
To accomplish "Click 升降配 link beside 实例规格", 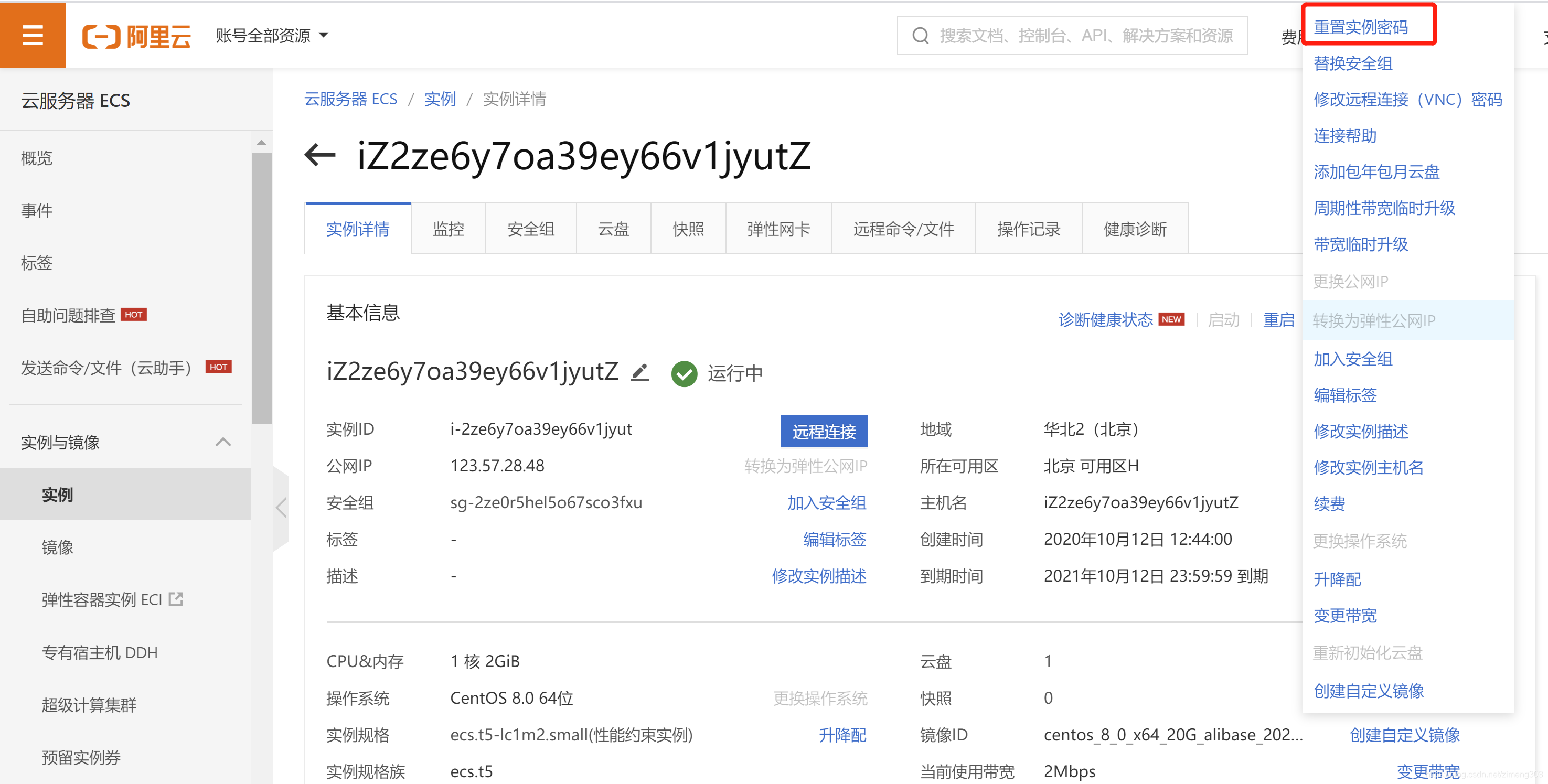I will 842,735.
